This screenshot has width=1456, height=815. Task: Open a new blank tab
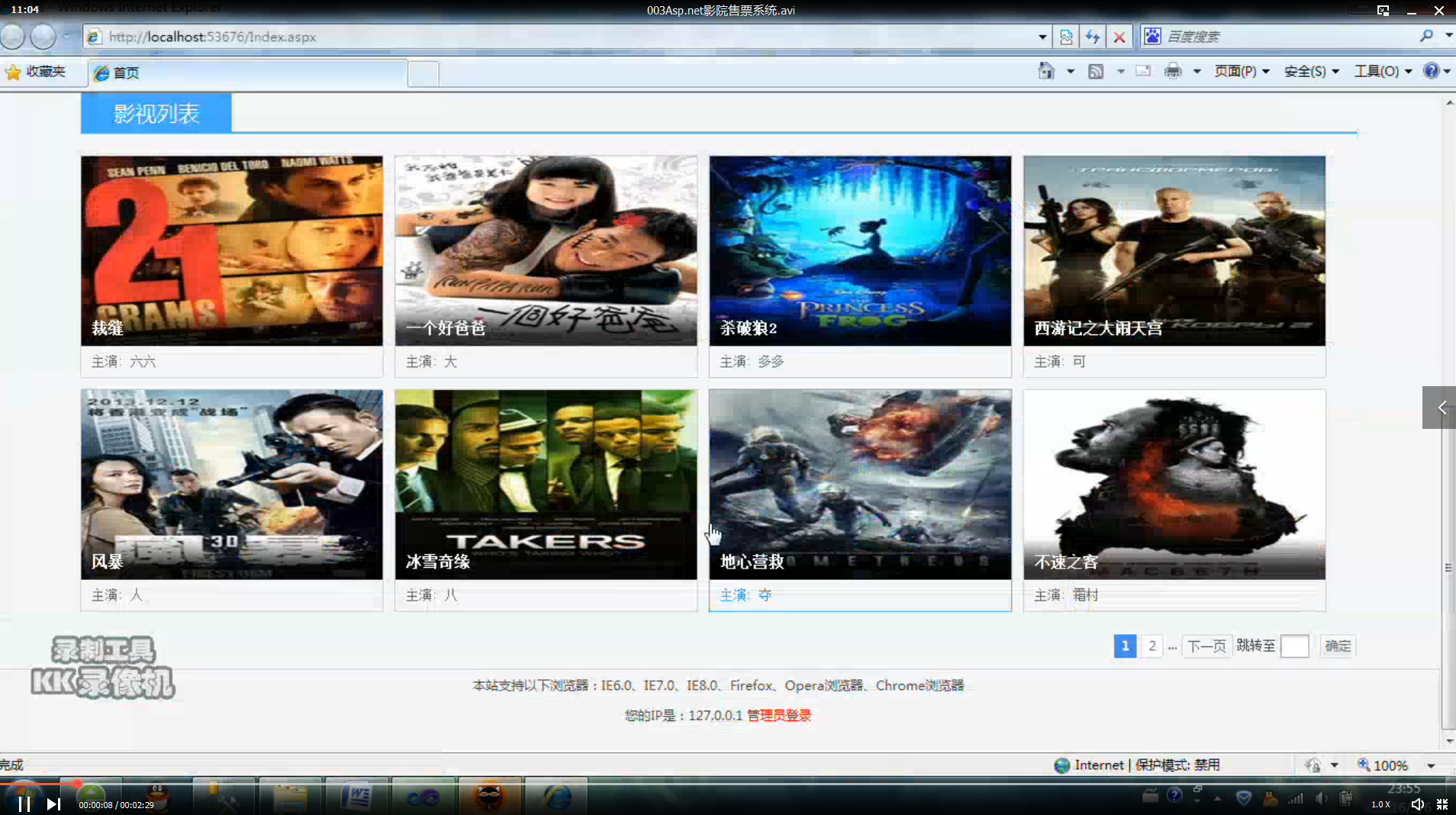[423, 74]
